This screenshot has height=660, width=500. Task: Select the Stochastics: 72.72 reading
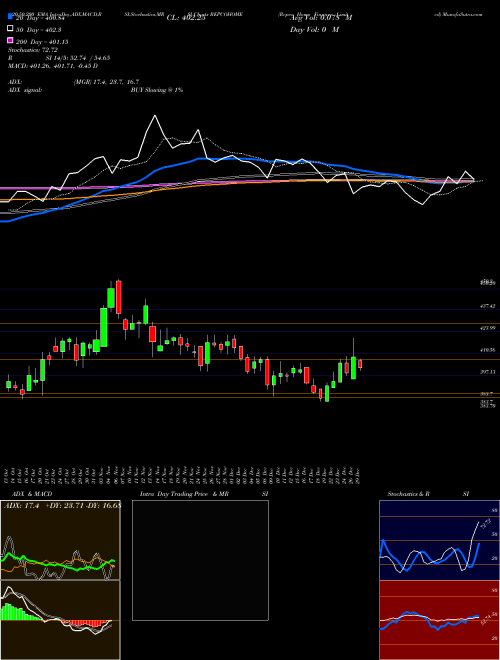33,50
